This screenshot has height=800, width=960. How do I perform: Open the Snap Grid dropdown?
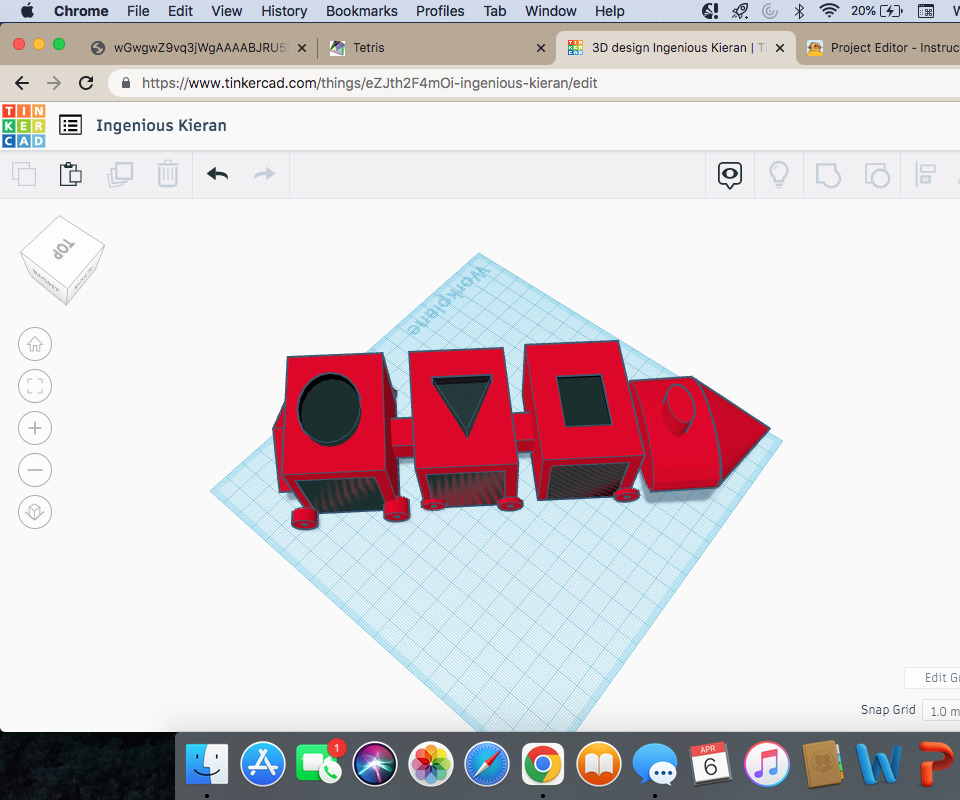pyautogui.click(x=942, y=711)
